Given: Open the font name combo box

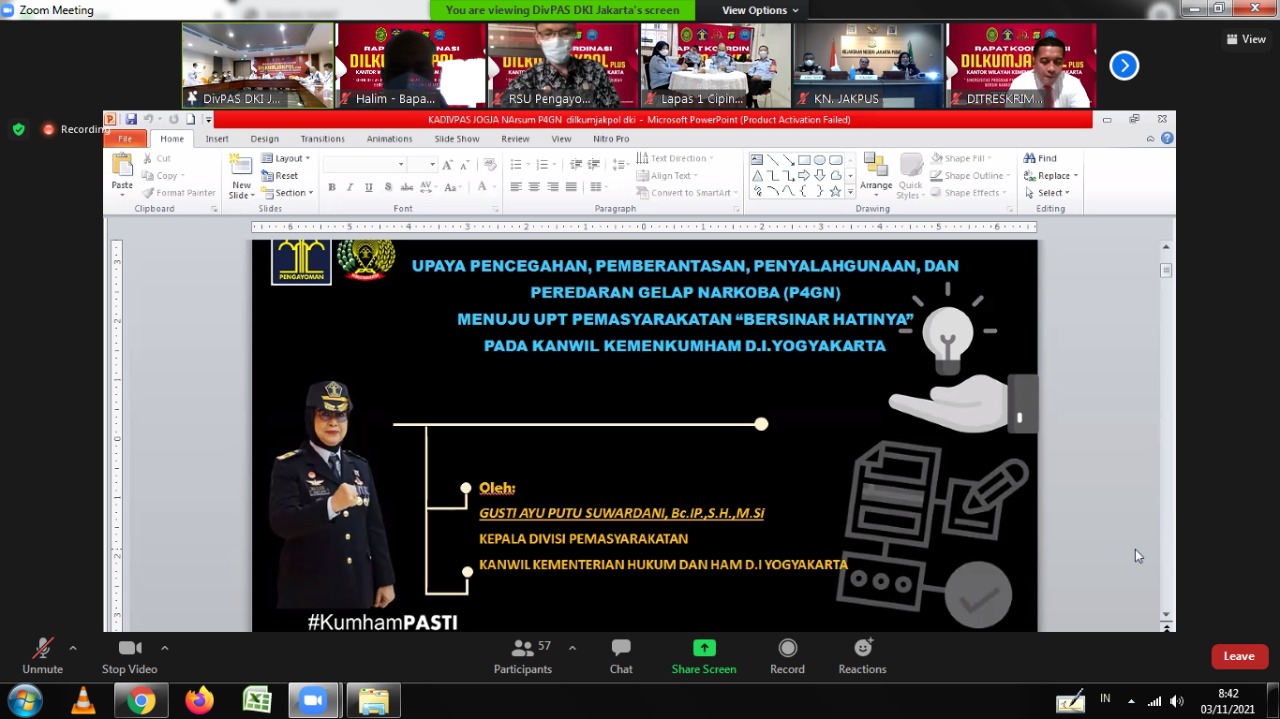Looking at the screenshot, I should pos(365,164).
